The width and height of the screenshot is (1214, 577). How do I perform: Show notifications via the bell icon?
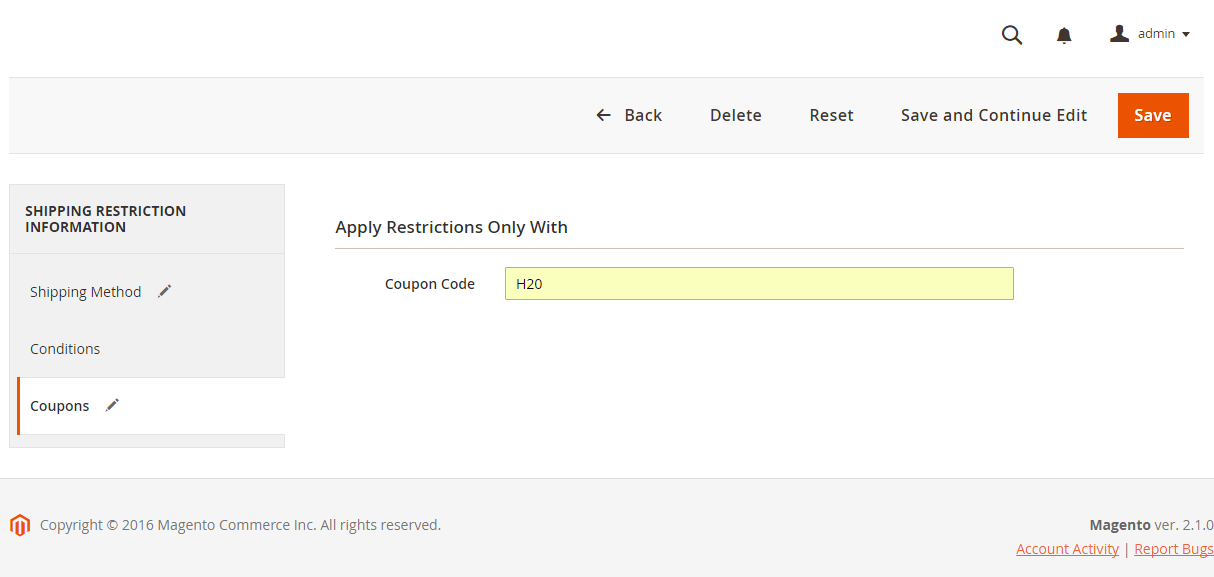pos(1064,35)
